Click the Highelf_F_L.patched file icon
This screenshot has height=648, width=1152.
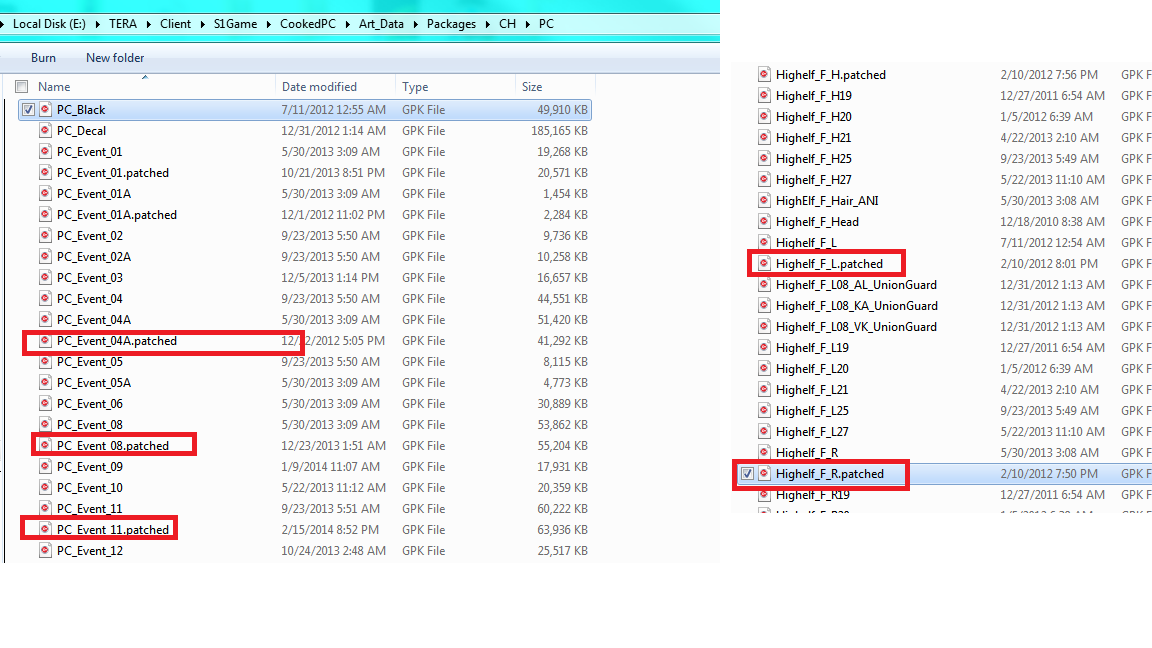point(764,264)
